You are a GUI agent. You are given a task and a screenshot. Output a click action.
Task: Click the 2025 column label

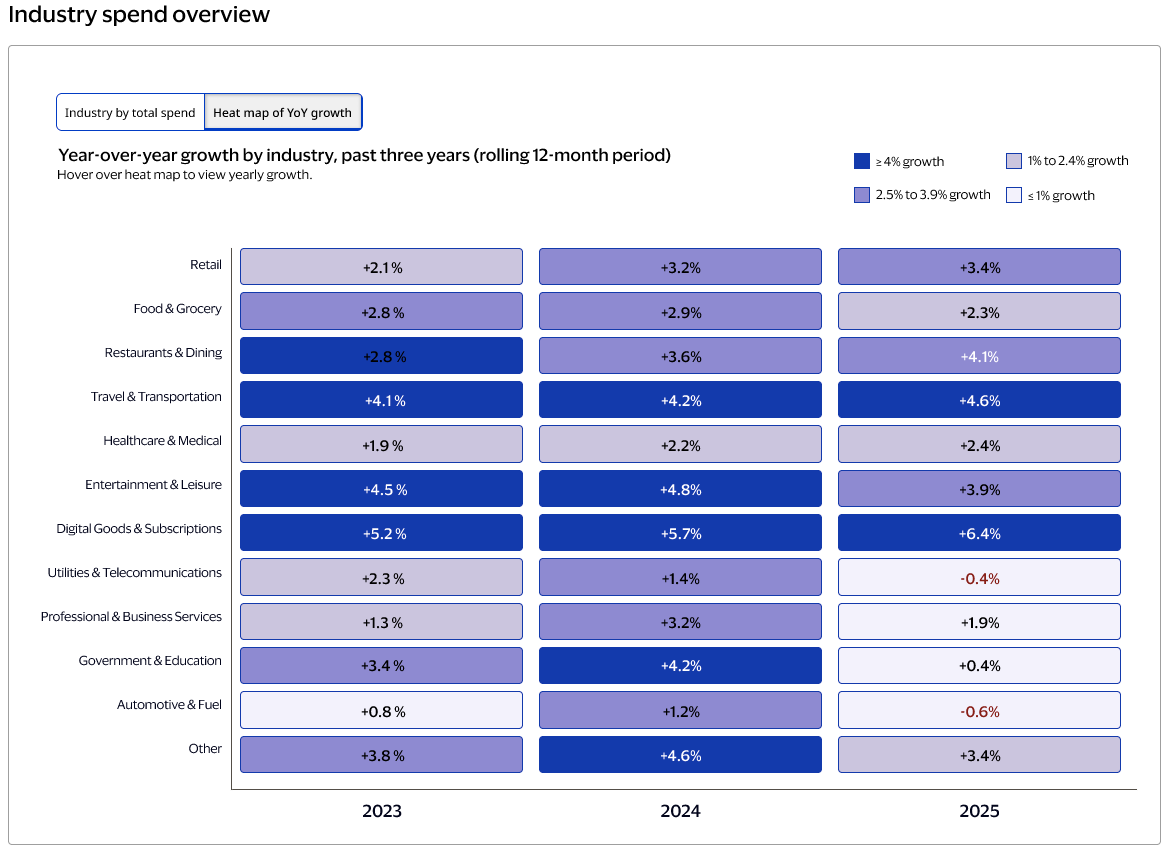click(x=979, y=811)
